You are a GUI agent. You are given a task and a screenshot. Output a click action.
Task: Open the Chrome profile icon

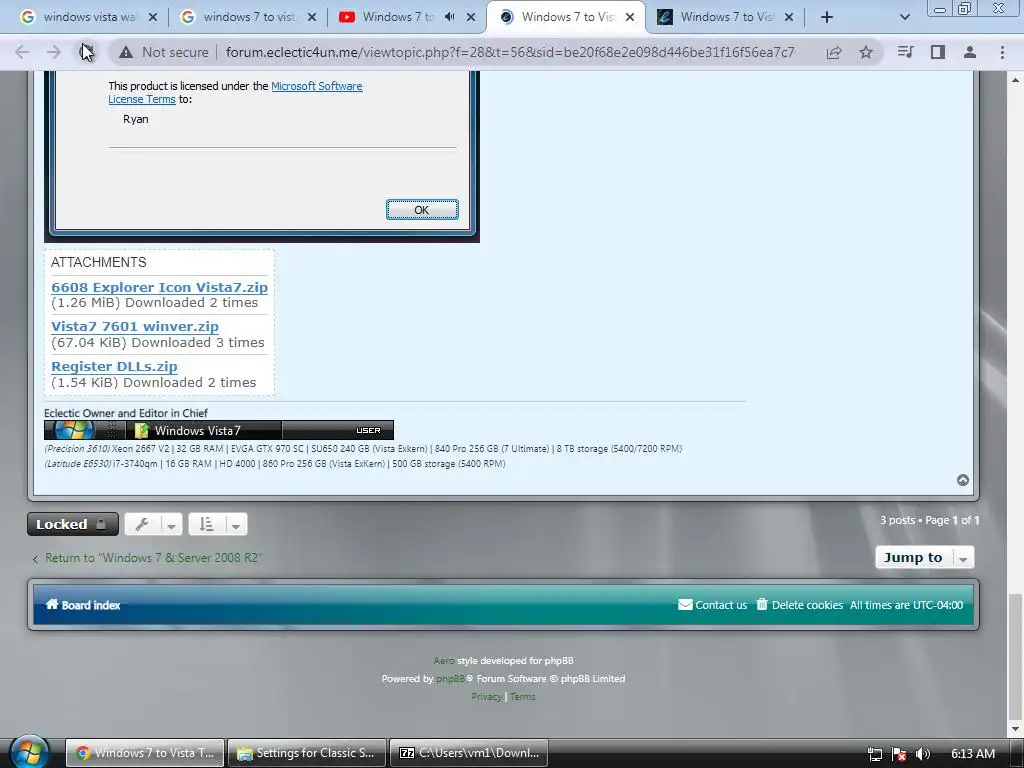[970, 52]
